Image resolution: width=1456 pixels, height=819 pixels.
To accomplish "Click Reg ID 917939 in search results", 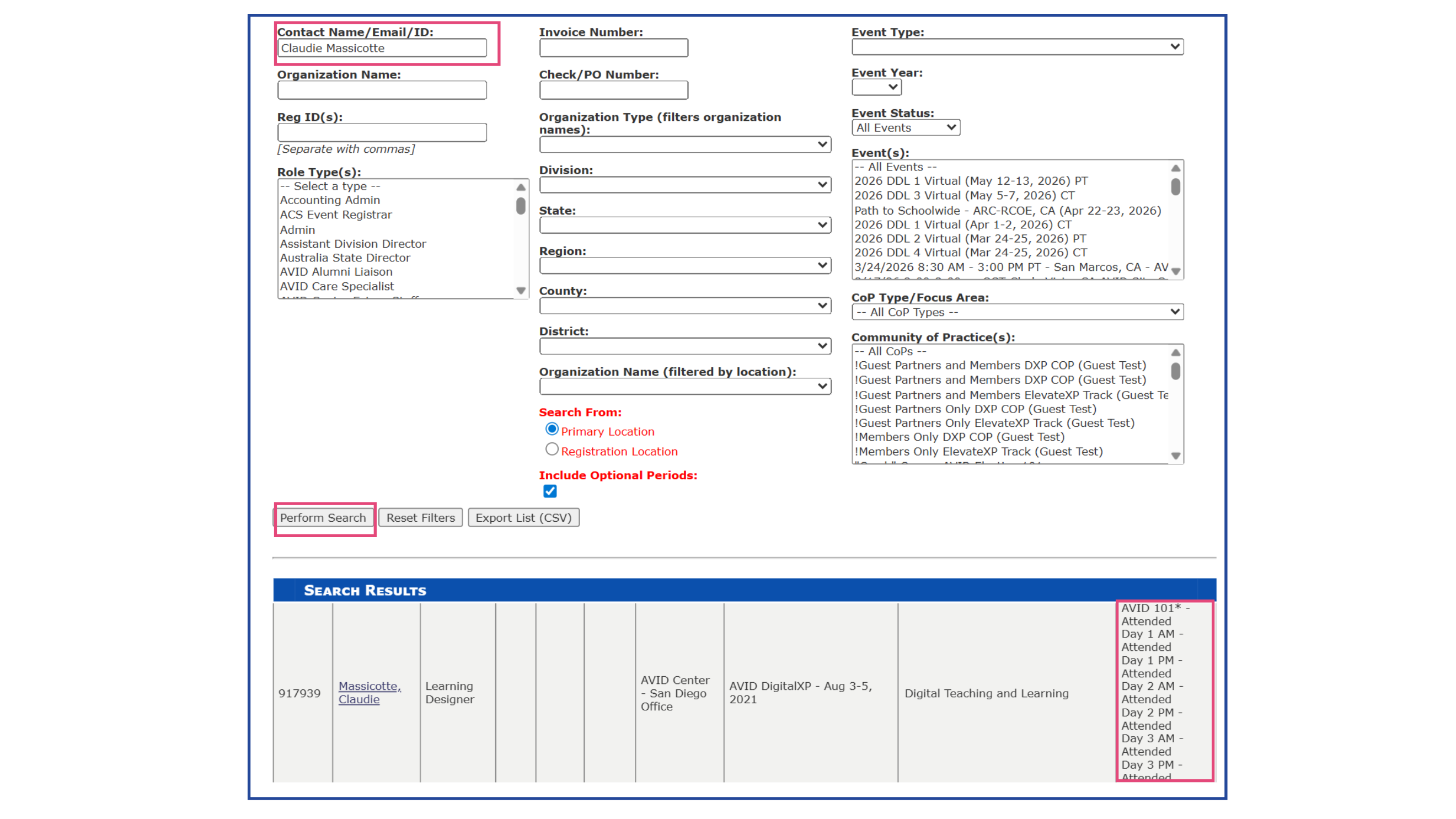I will (x=299, y=693).
